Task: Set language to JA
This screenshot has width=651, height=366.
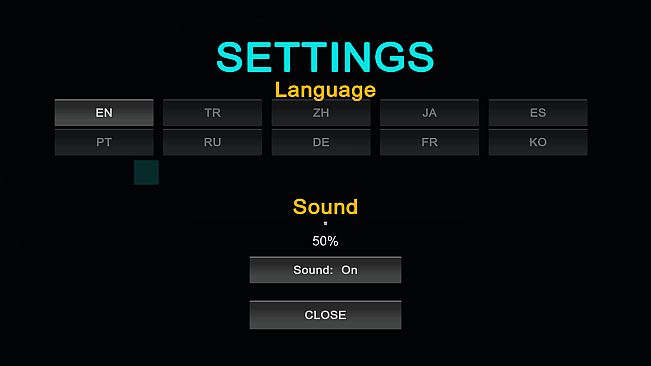Action: (x=429, y=112)
